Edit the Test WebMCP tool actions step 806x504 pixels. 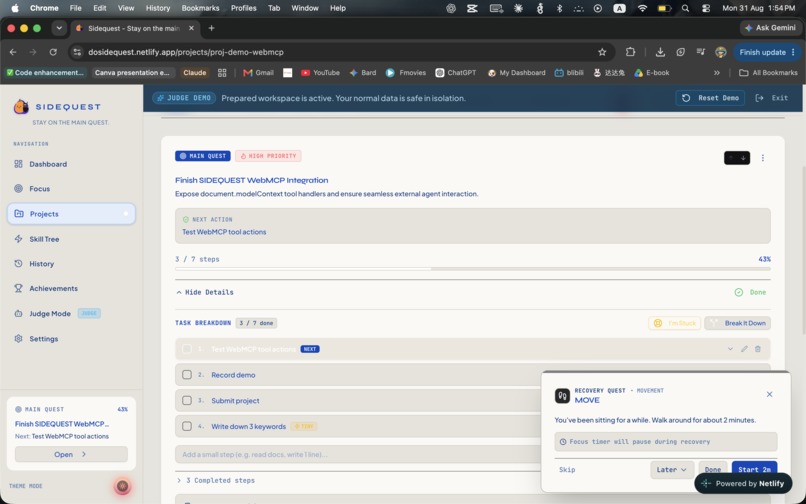coord(744,349)
